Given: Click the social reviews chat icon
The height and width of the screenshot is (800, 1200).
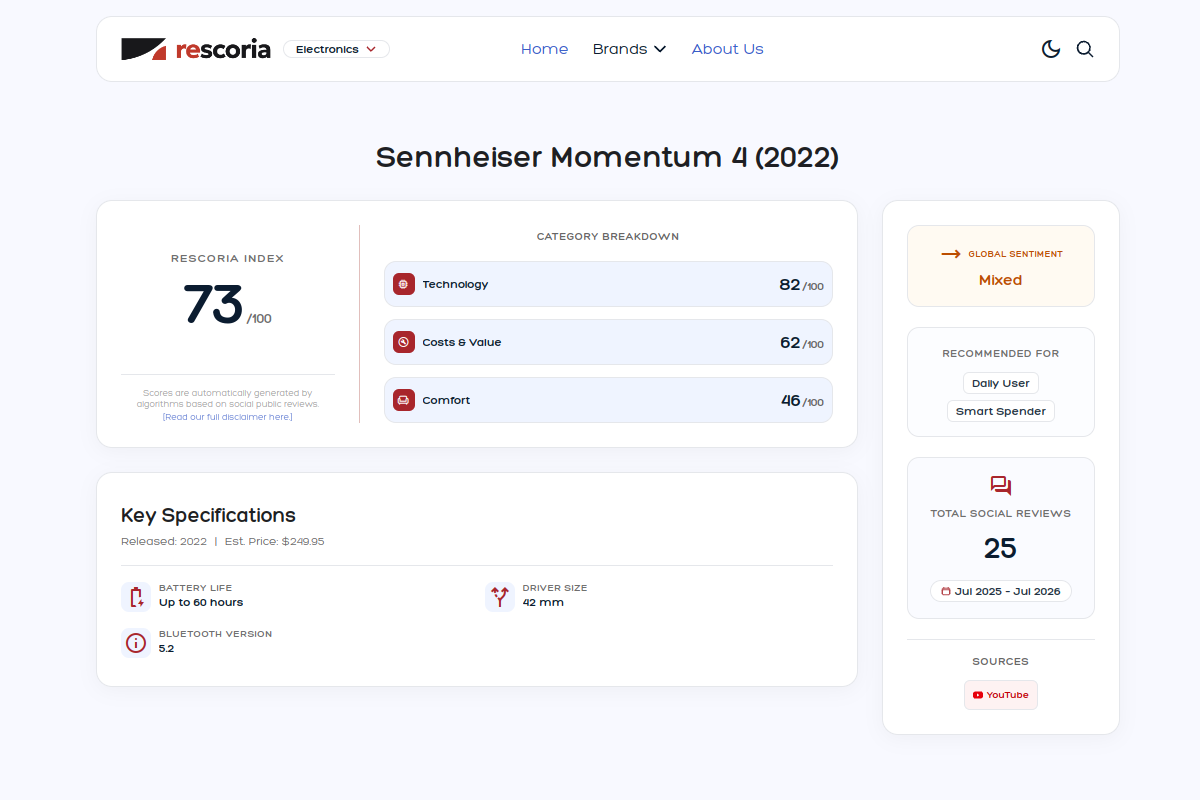Looking at the screenshot, I should point(1001,486).
